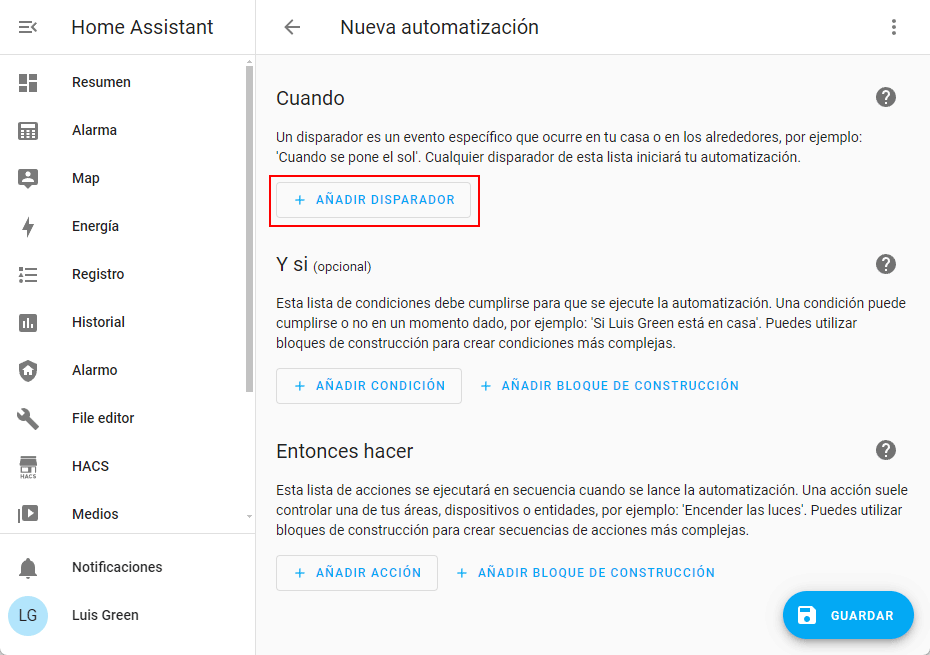The image size is (930, 655).
Task: Click the Map sidebar icon
Action: pyautogui.click(x=28, y=178)
